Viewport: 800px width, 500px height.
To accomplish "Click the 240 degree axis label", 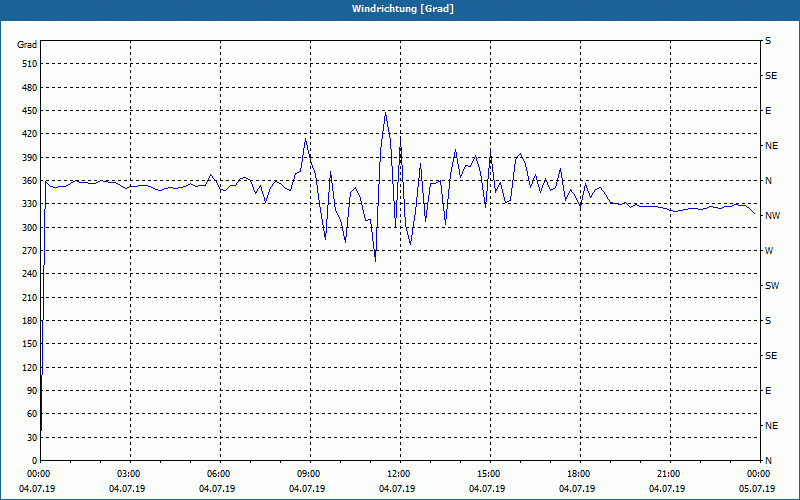I will click(x=30, y=274).
